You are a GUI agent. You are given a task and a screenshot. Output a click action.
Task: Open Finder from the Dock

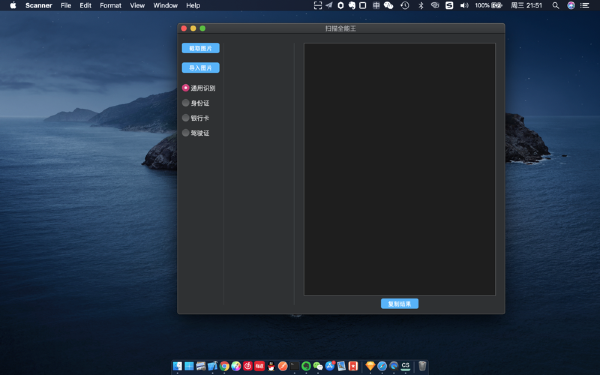pyautogui.click(x=177, y=366)
